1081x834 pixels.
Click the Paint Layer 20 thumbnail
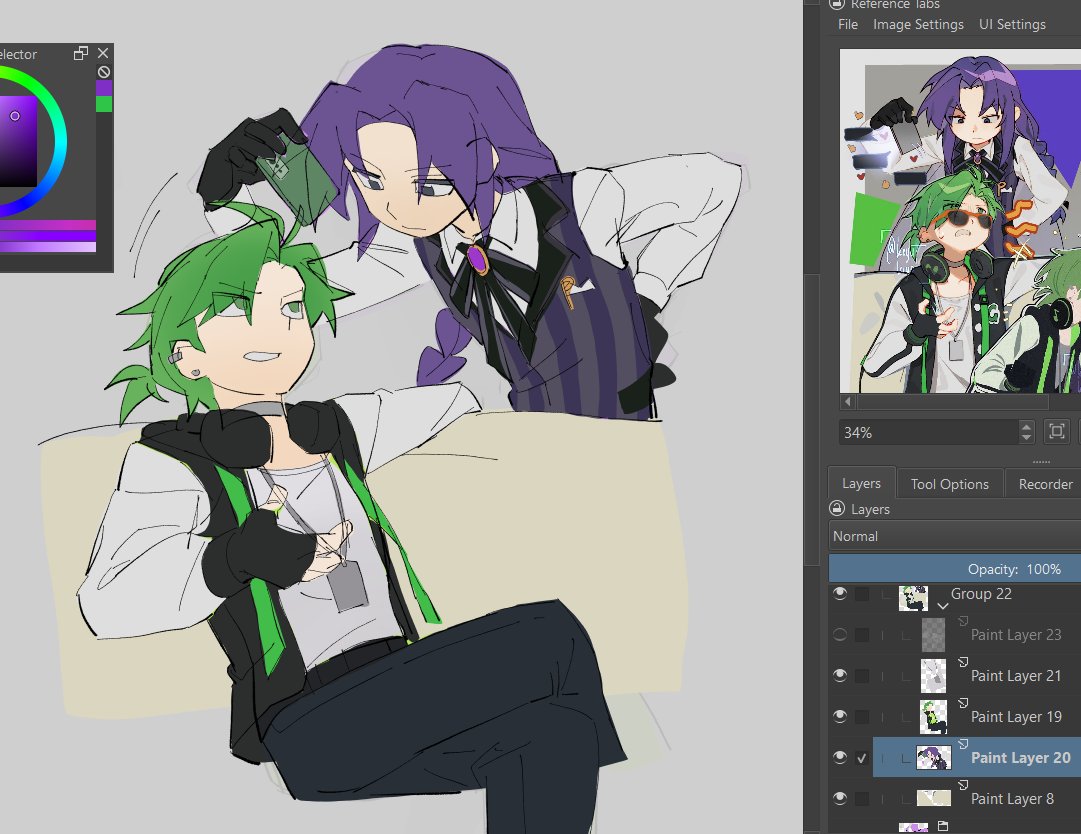[x=933, y=757]
